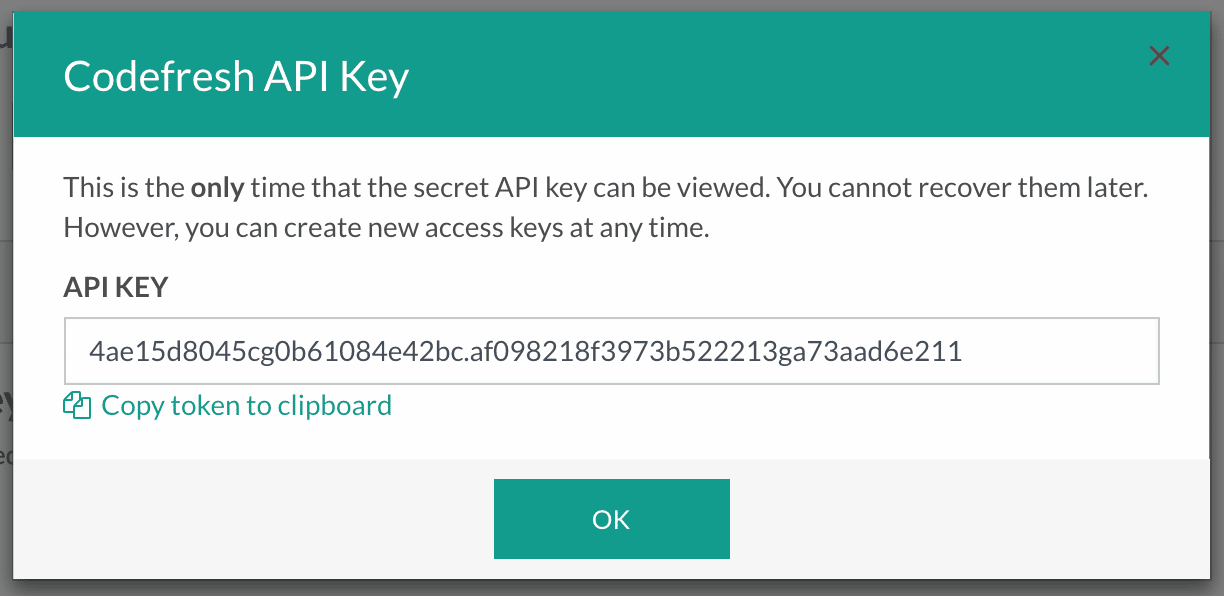1224x596 pixels.
Task: Click the word clipboard in copy link
Action: click(x=335, y=405)
